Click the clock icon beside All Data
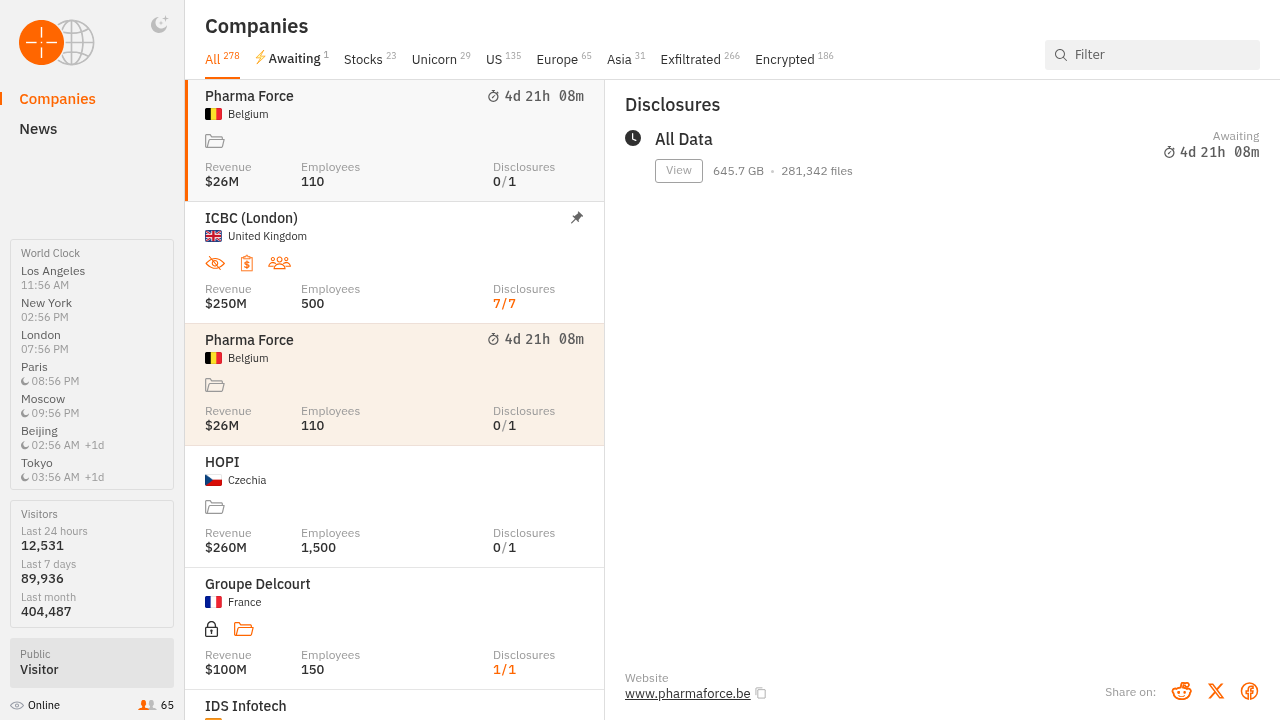Screen dimensions: 1280x720 coord(633,138)
